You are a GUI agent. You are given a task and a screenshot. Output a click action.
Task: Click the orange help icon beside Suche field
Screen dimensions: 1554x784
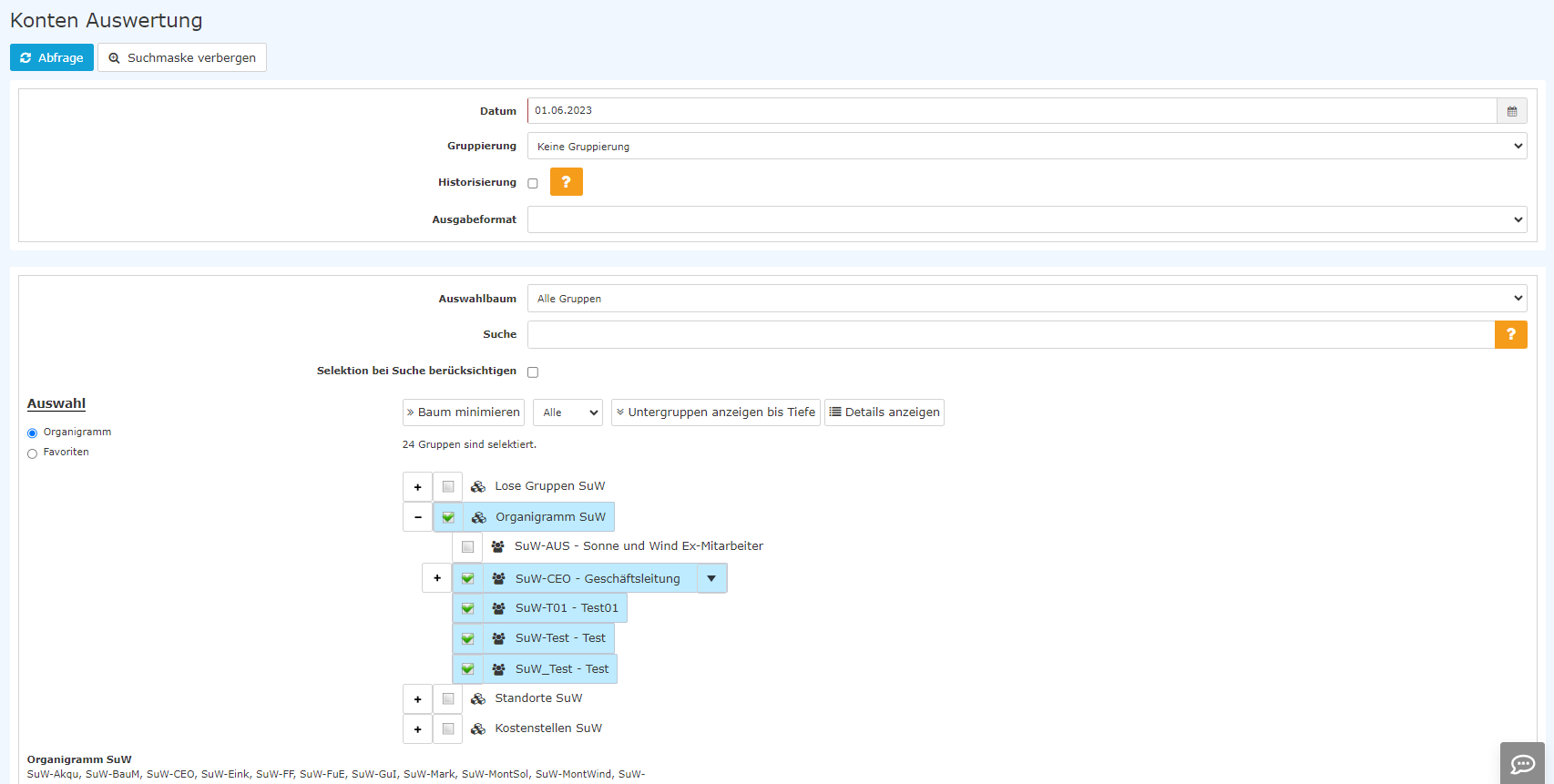1510,334
